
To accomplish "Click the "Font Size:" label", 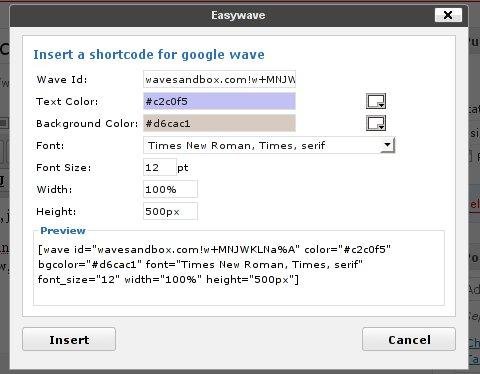I will 64,168.
